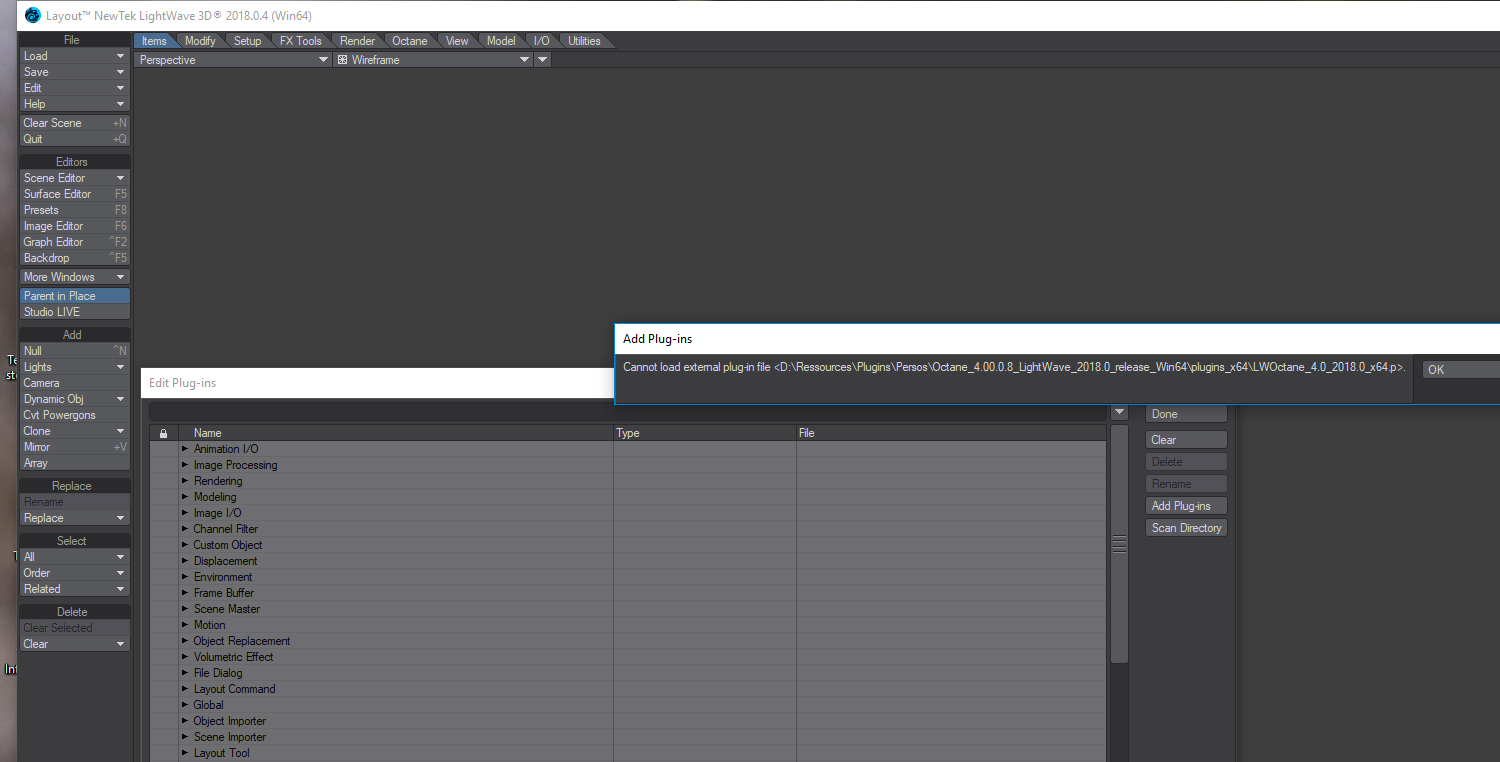The width and height of the screenshot is (1500, 762).
Task: Select the Displacement row
Action: point(628,561)
